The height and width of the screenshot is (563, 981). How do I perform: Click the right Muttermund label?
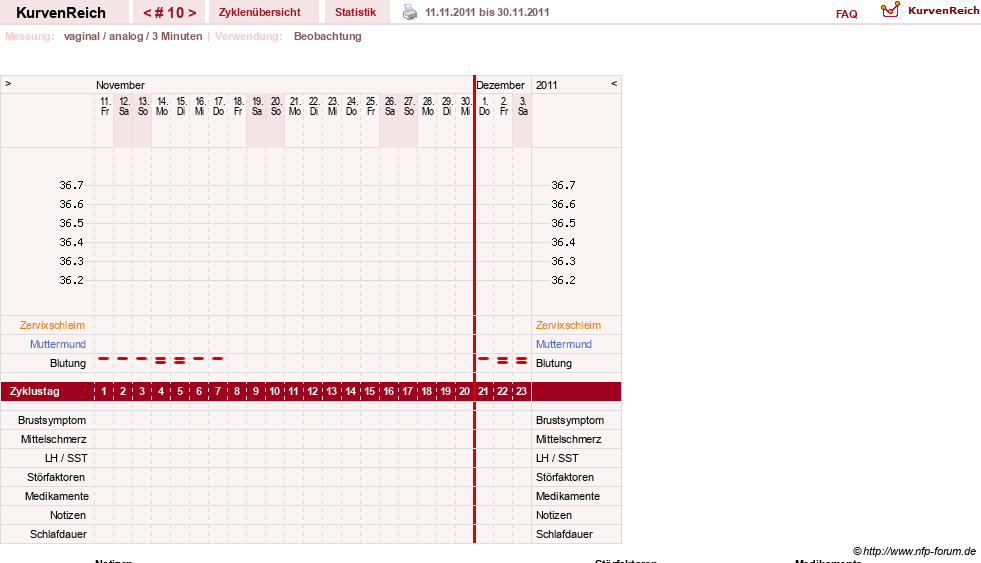(564, 344)
